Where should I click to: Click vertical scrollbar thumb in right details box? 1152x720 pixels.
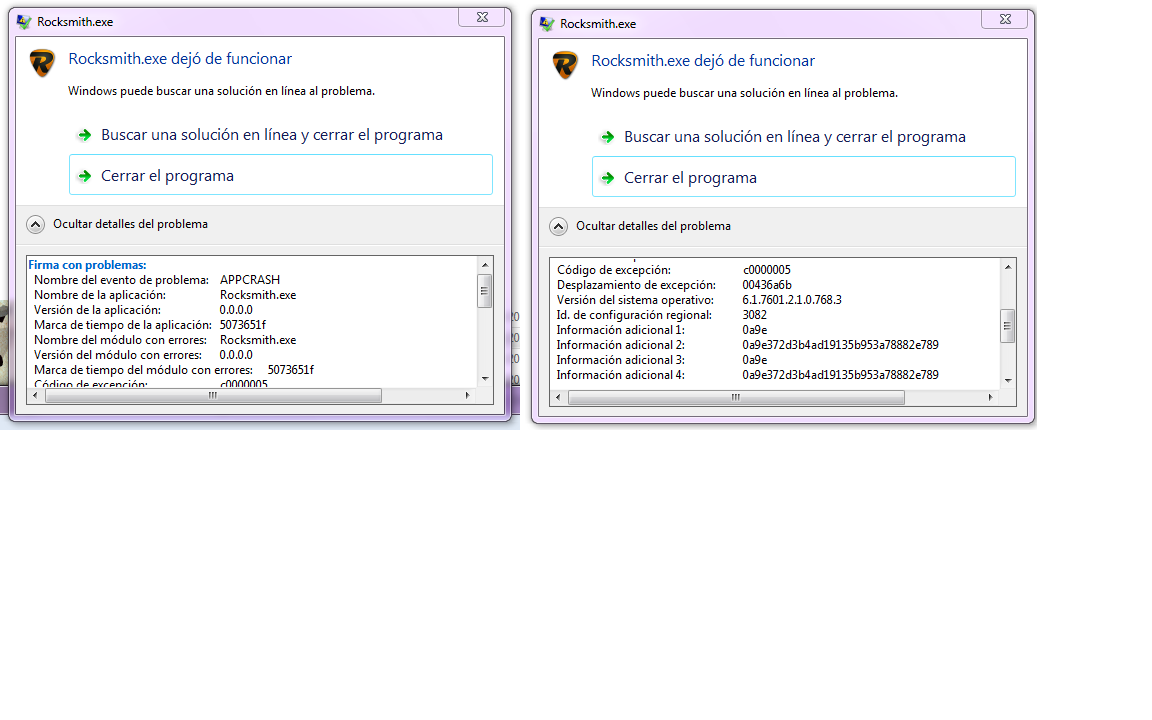(1008, 326)
